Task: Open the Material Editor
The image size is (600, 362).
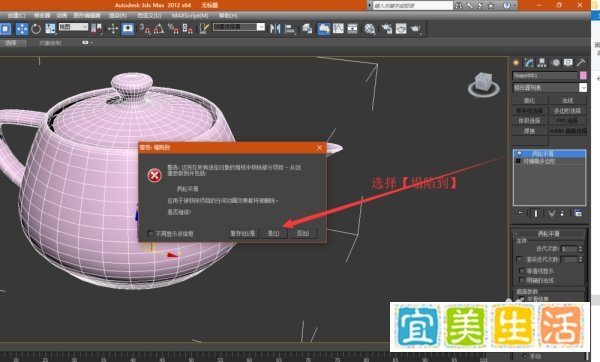Action: pos(370,29)
